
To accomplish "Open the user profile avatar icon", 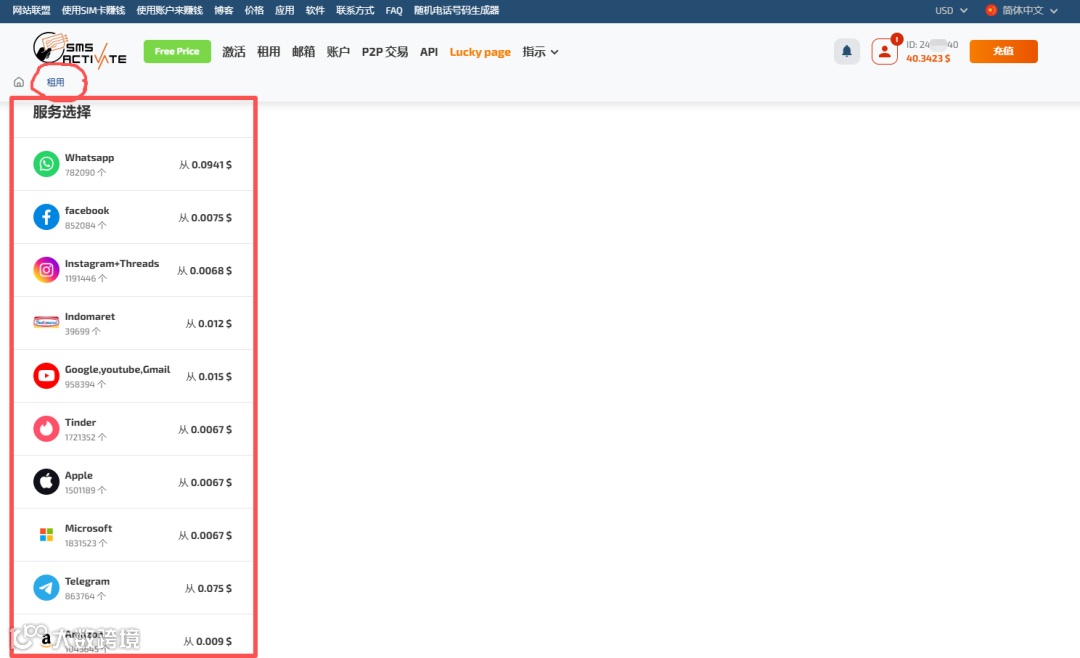I will 884,52.
